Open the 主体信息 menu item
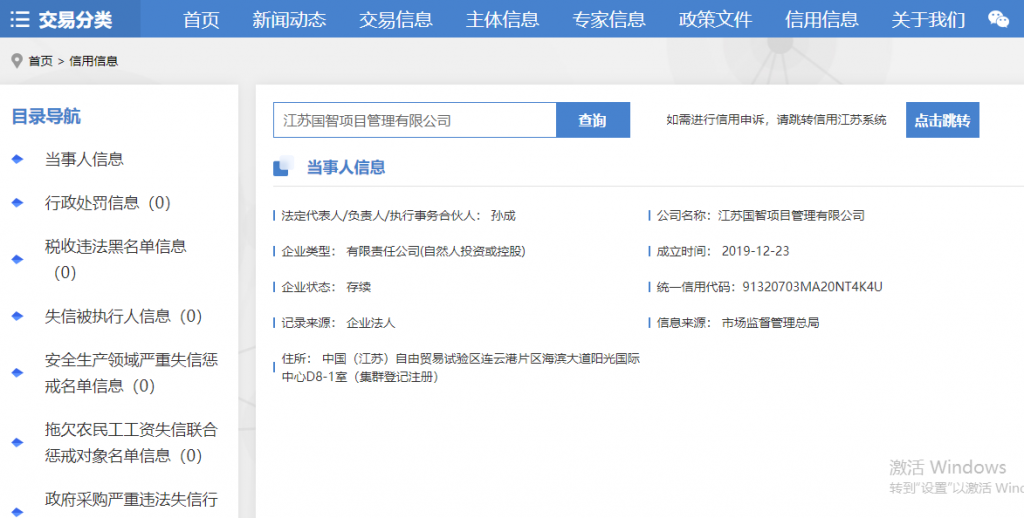This screenshot has height=518, width=1024. (502, 19)
